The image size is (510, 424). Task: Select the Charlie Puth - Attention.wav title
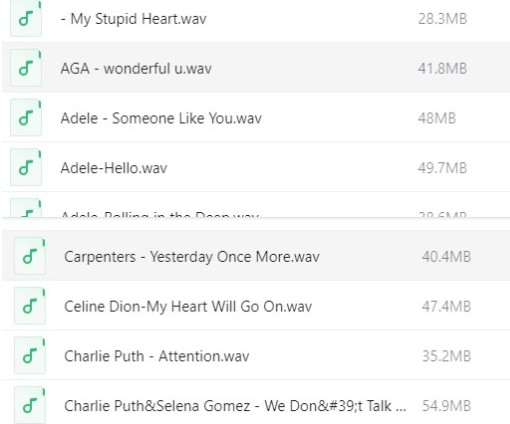157,356
